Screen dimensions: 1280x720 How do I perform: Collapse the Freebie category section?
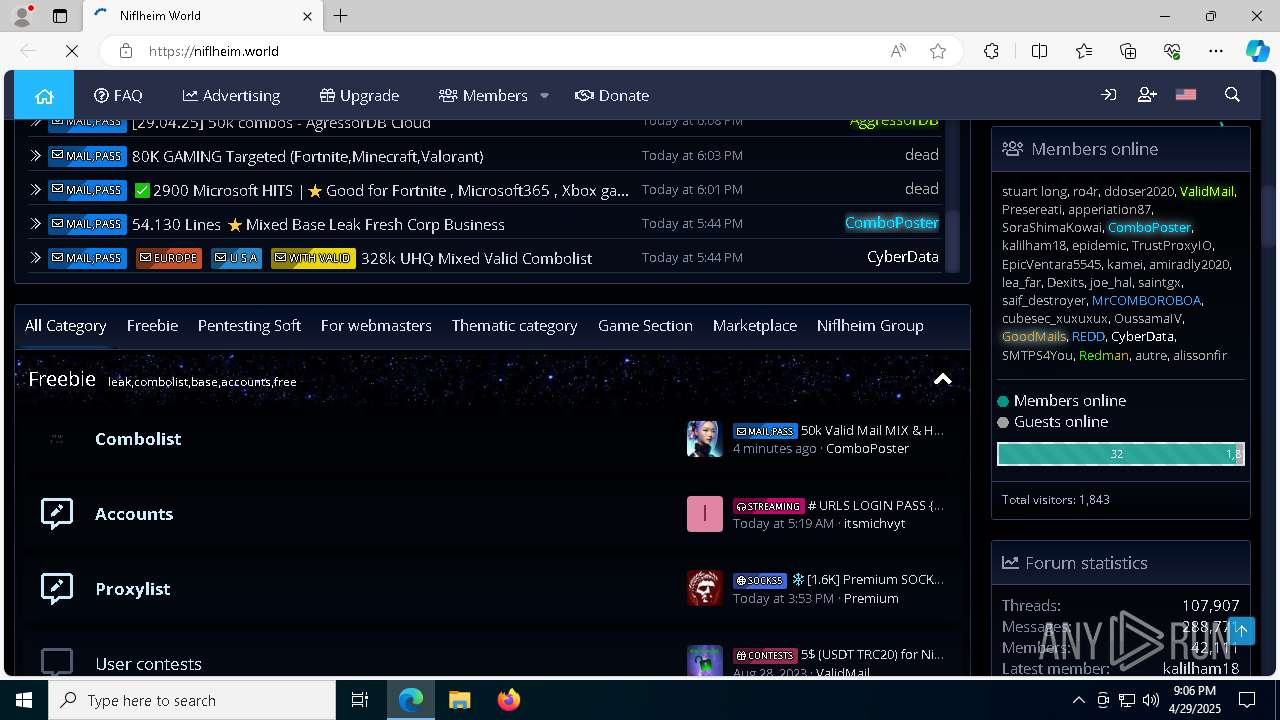[942, 379]
